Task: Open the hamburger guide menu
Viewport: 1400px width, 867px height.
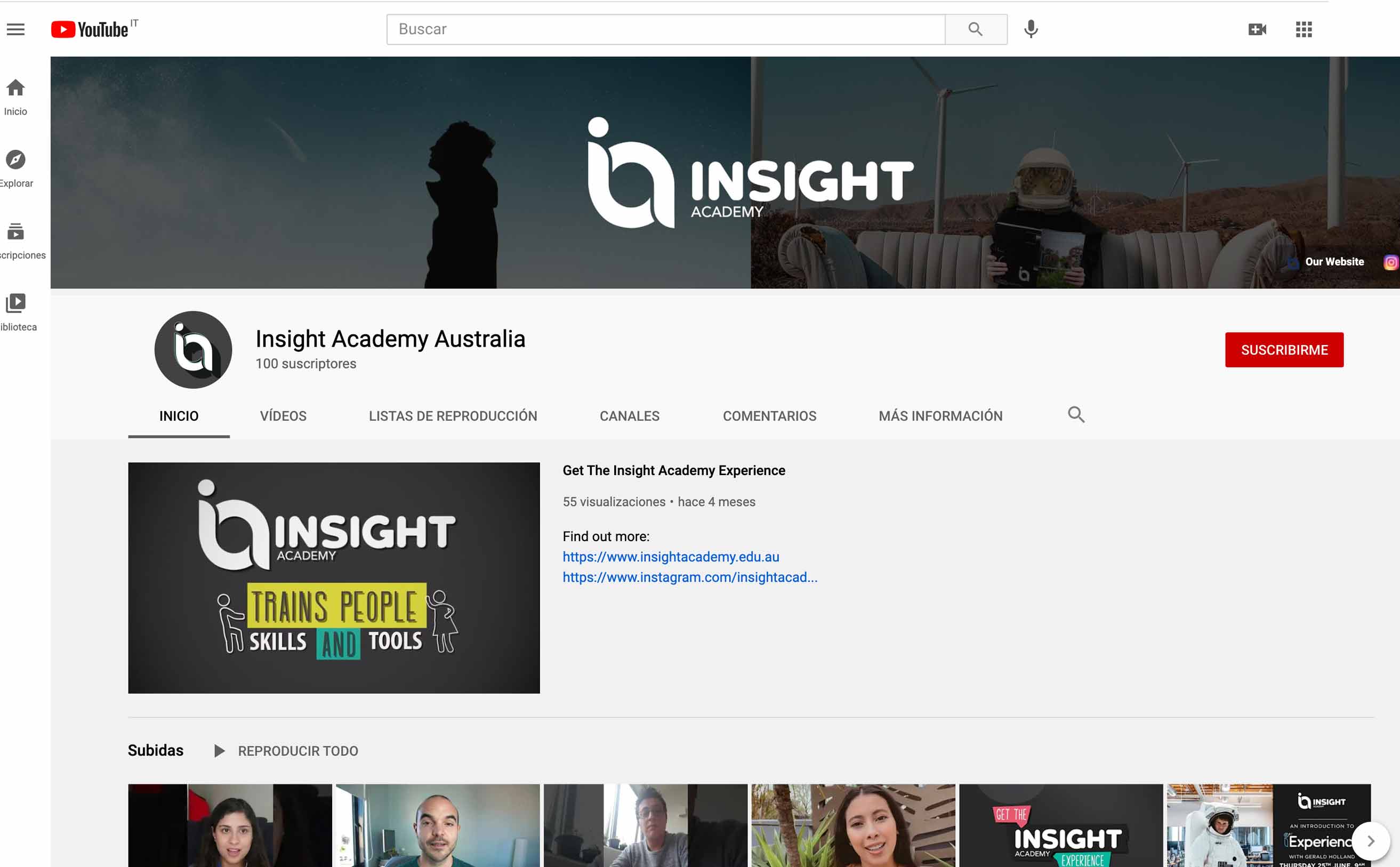Action: point(15,29)
